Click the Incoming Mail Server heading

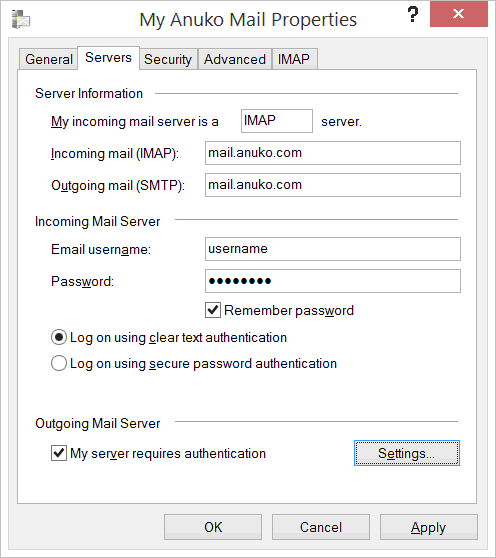[97, 221]
